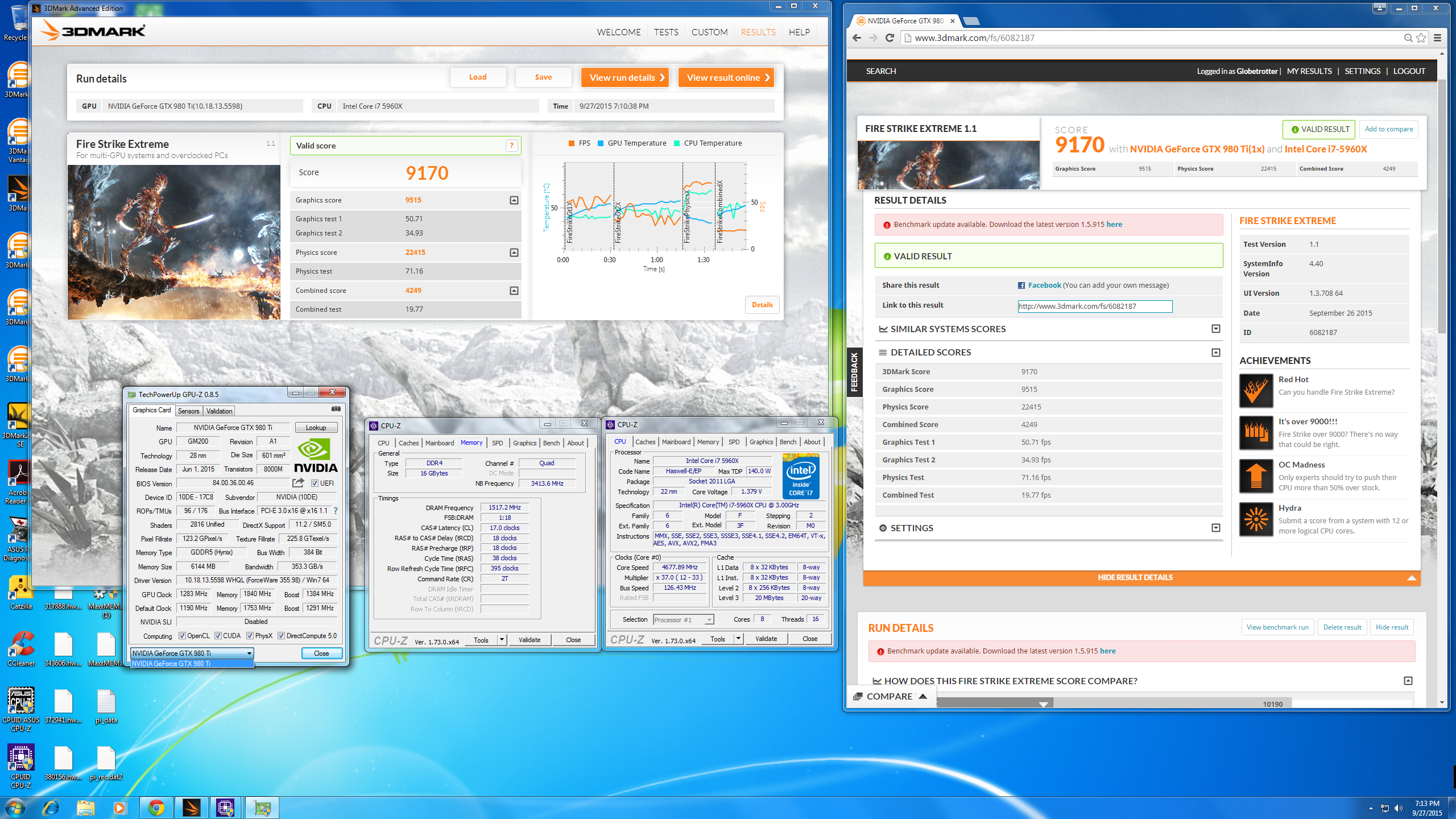
Task: Click the browser reload icon
Action: coord(890,38)
